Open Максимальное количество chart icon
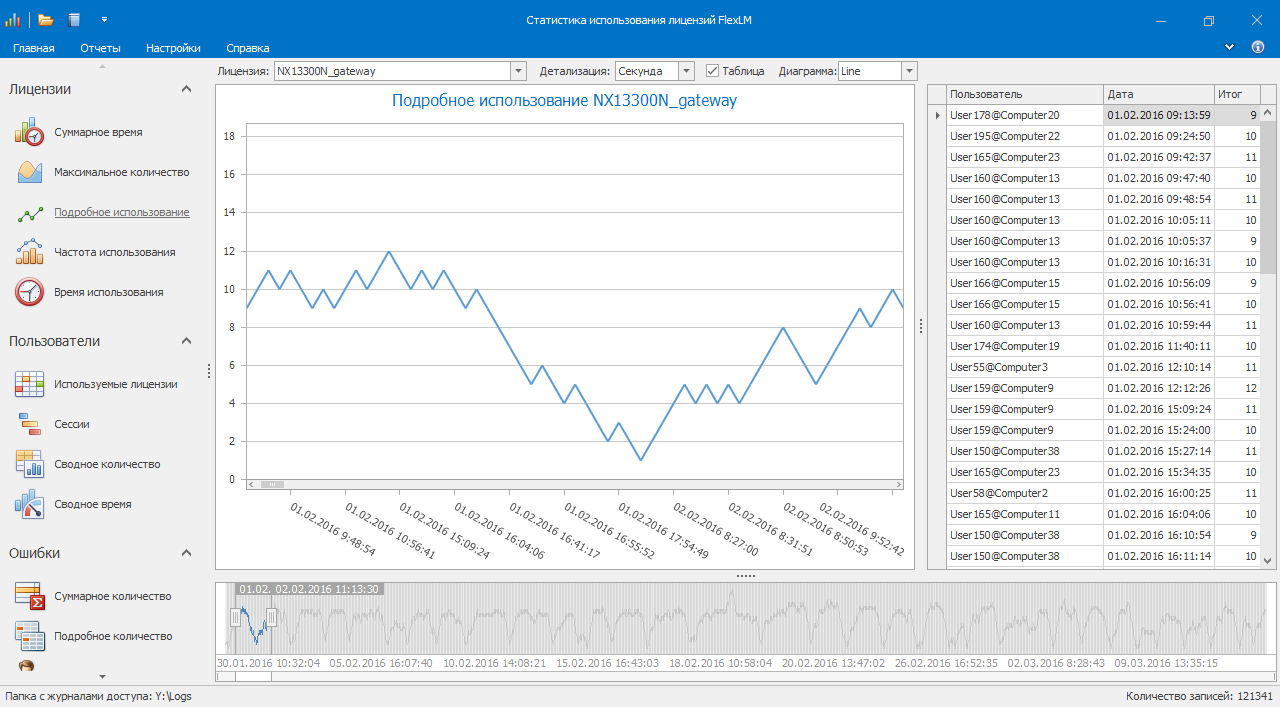 [x=30, y=172]
